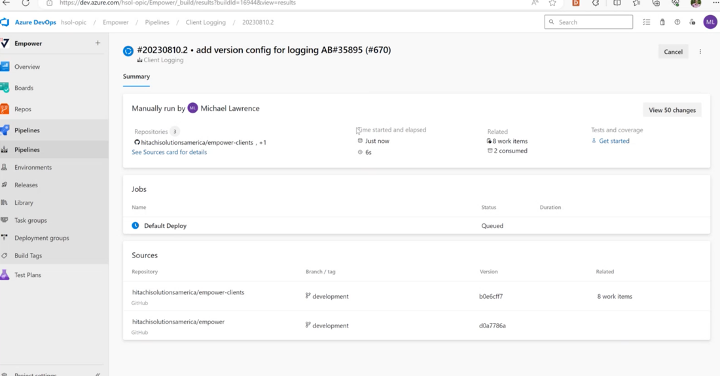
Task: Open the Overview hub icon in sidebar
Action: click(5, 67)
